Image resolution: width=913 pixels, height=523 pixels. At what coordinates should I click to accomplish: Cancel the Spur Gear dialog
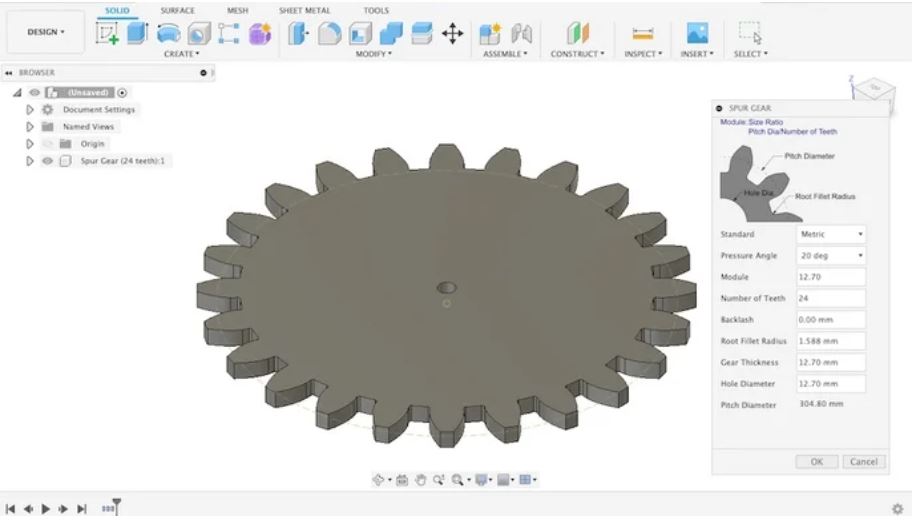863,462
